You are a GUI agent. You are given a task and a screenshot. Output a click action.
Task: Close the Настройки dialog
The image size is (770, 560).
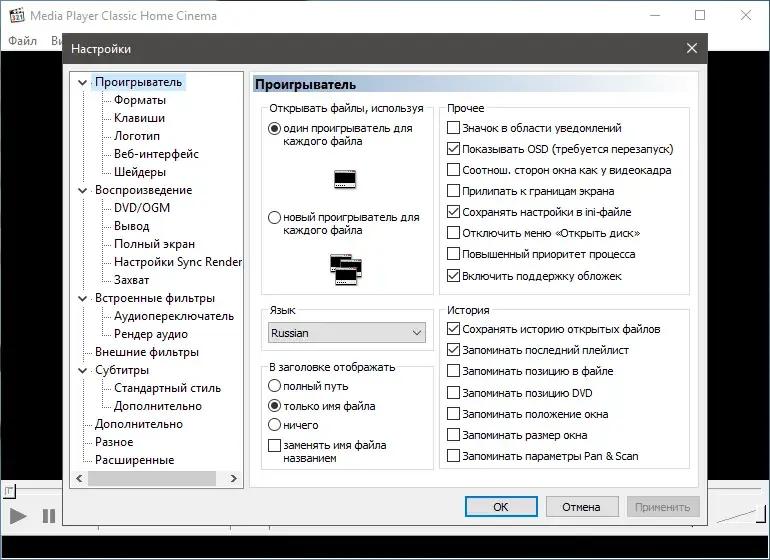[692, 48]
